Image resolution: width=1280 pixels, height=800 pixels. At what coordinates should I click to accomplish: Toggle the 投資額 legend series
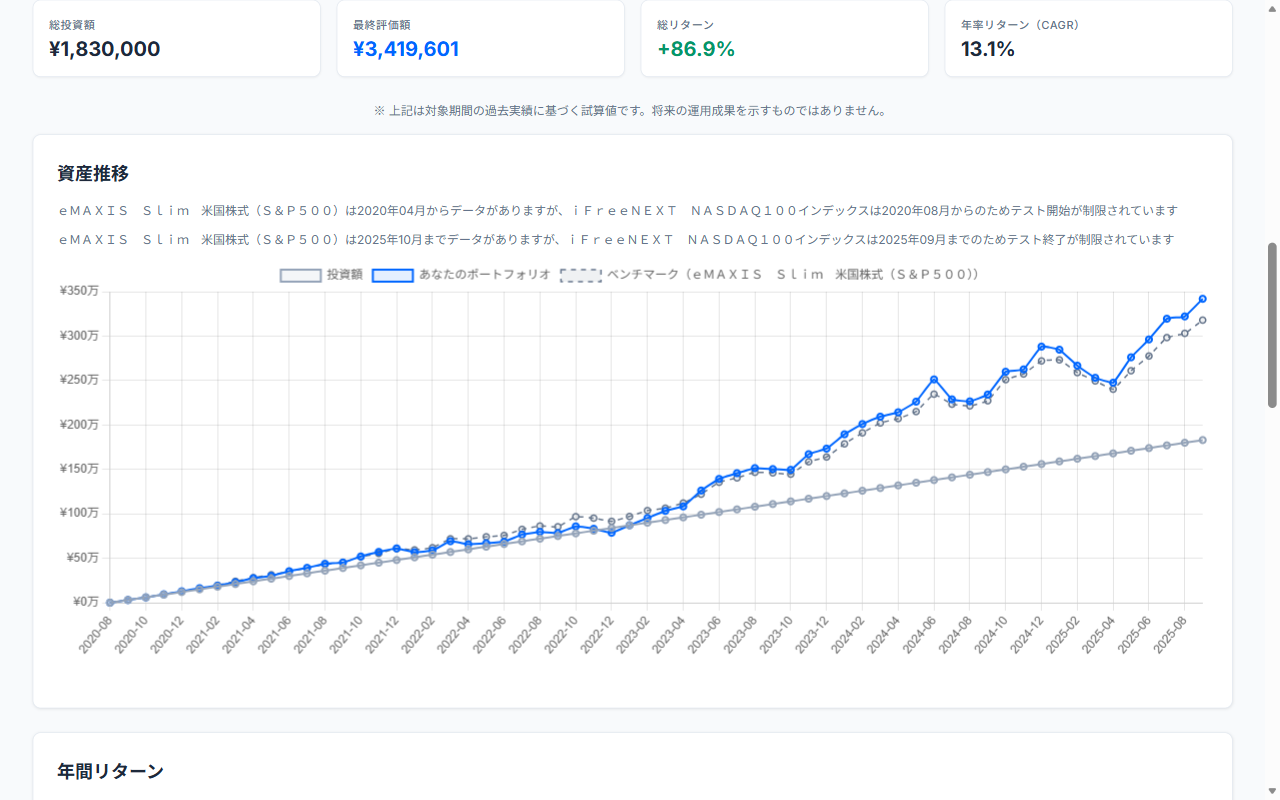(x=320, y=275)
